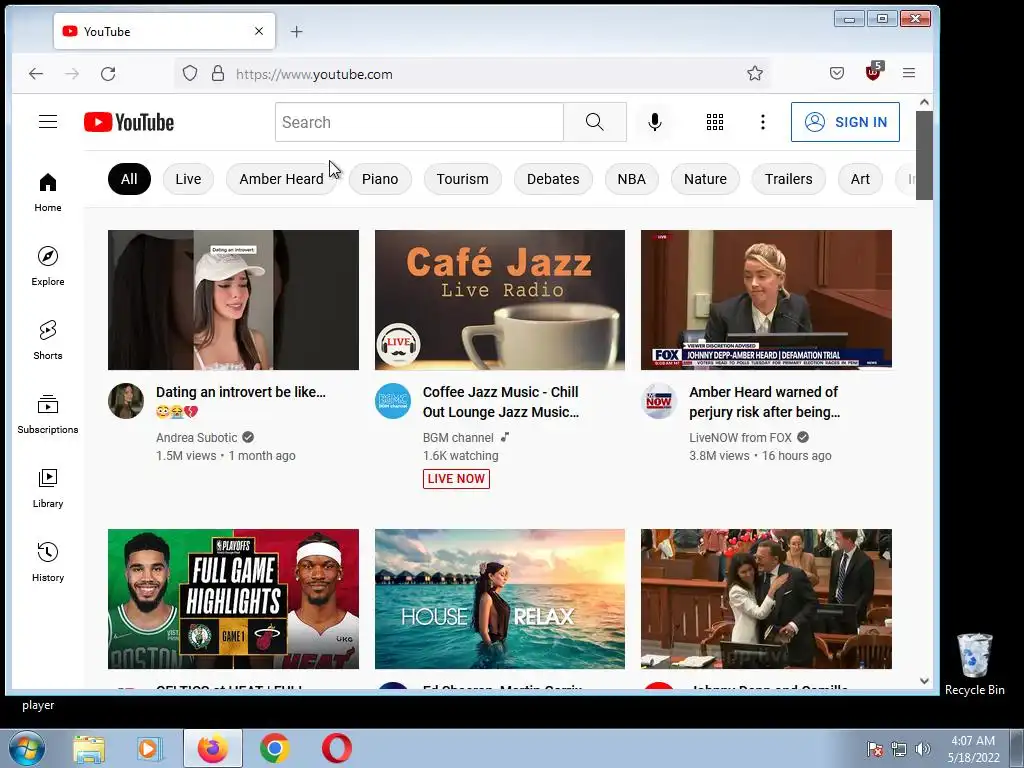Click the YouTube logo

(x=129, y=122)
